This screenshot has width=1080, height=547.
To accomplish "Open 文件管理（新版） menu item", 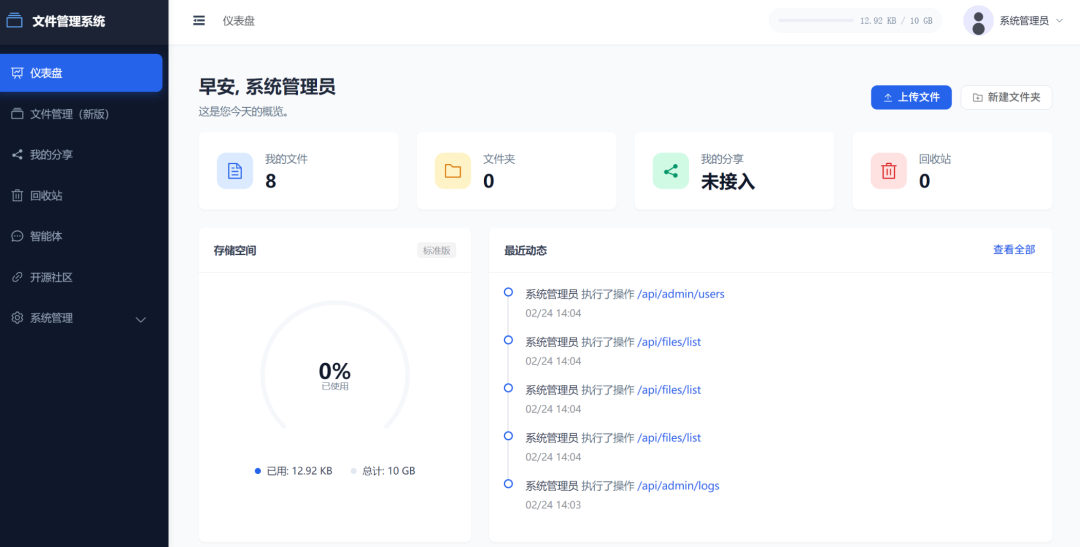I will (81, 114).
